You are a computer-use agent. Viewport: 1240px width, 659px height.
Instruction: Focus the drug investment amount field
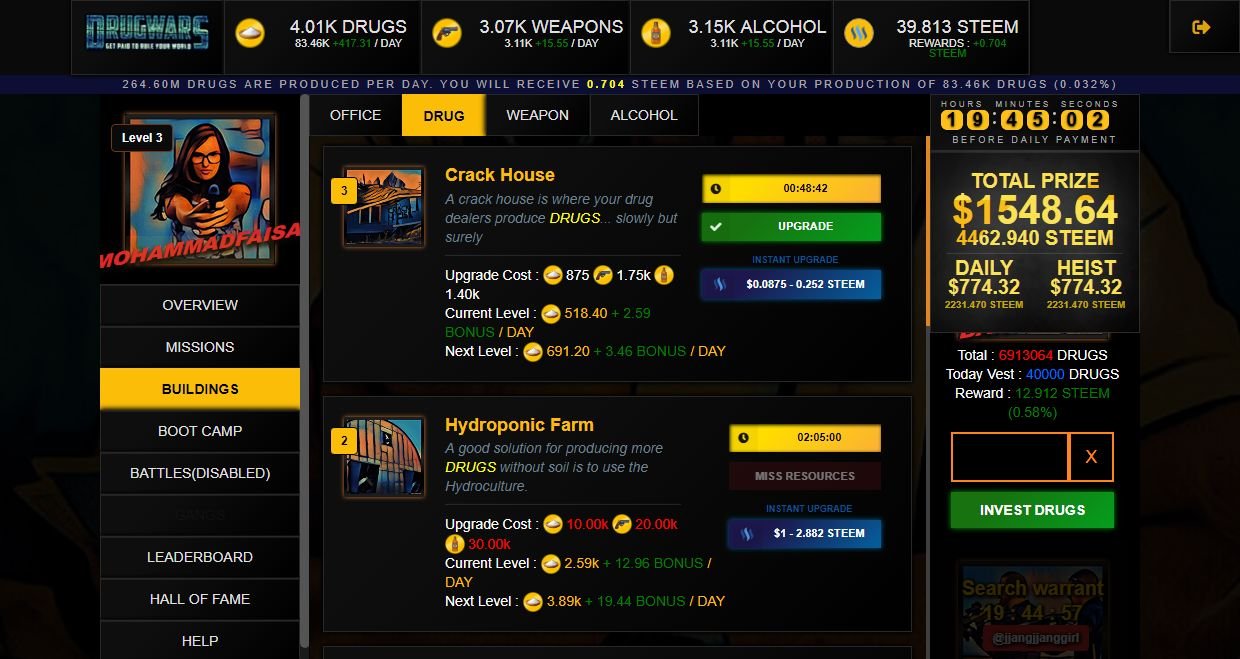tap(1010, 457)
